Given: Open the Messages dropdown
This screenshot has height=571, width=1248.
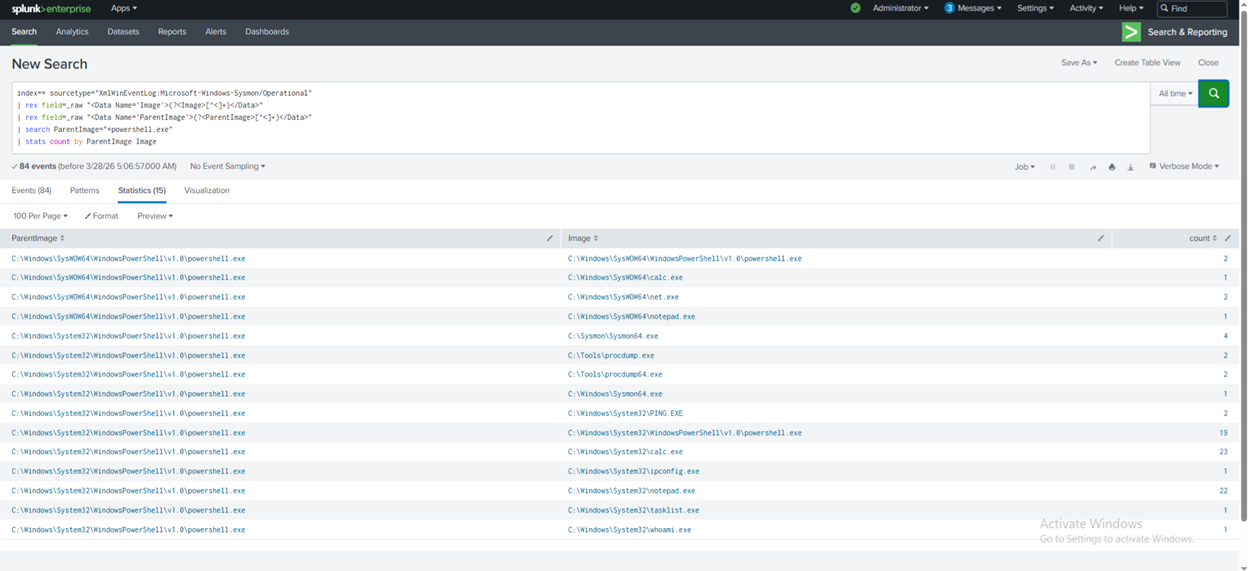Looking at the screenshot, I should click(x=973, y=8).
